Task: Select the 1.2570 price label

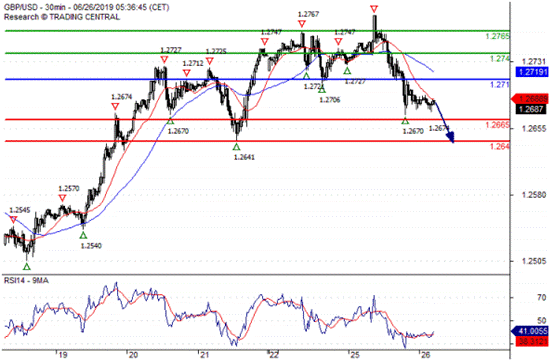Action: (69, 189)
